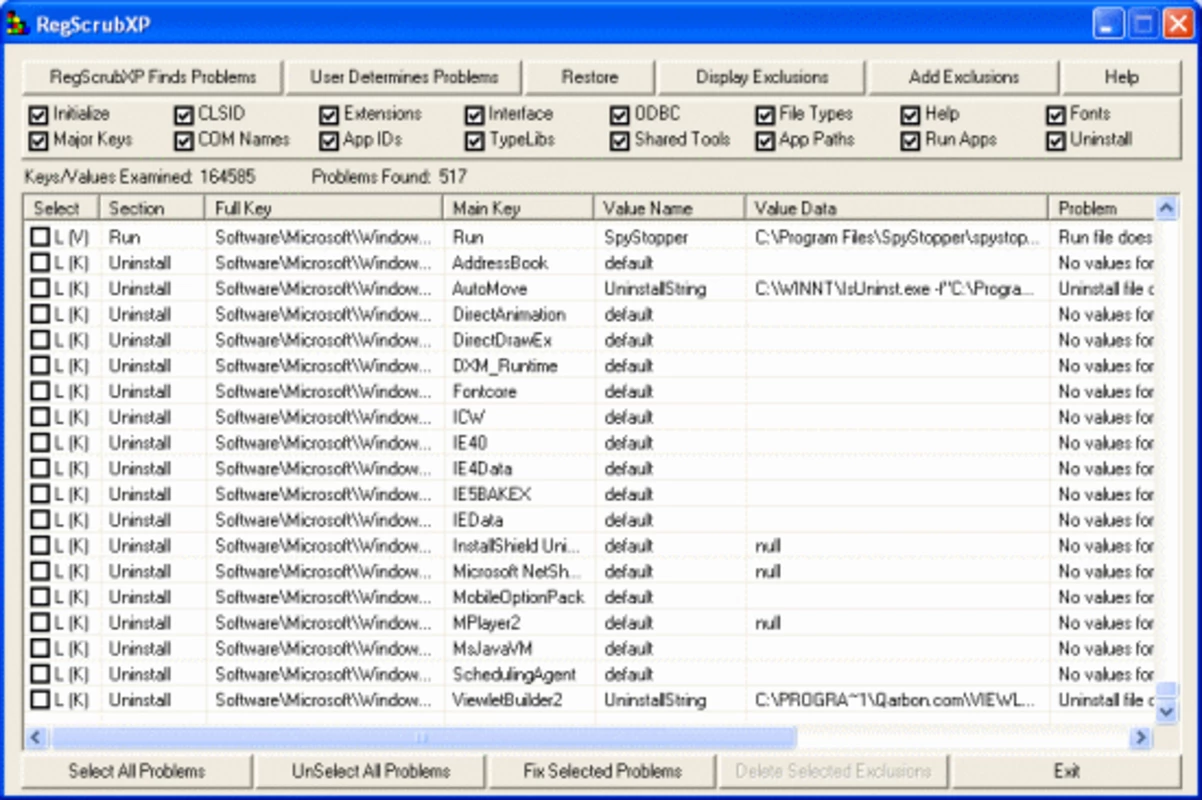Toggle the Uninstall scan option checkbox
Screen dimensions: 1202x800
[x=1056, y=141]
